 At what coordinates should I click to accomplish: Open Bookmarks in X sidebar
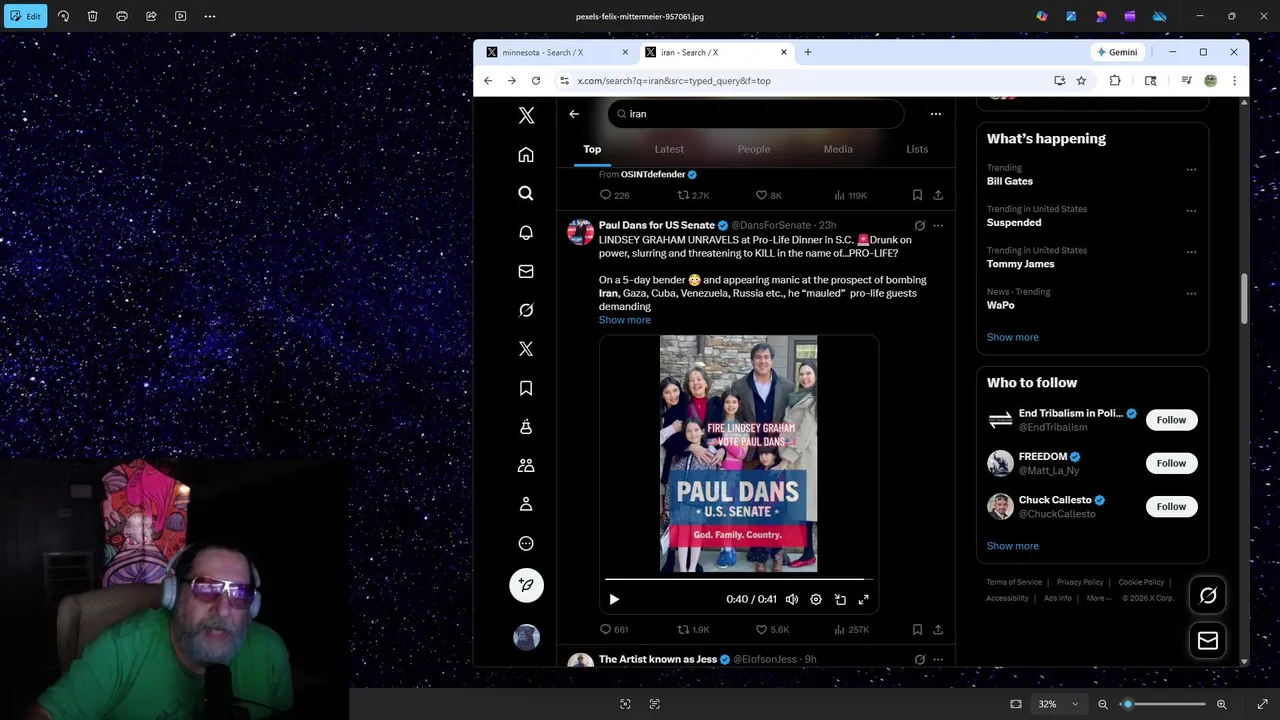click(526, 388)
